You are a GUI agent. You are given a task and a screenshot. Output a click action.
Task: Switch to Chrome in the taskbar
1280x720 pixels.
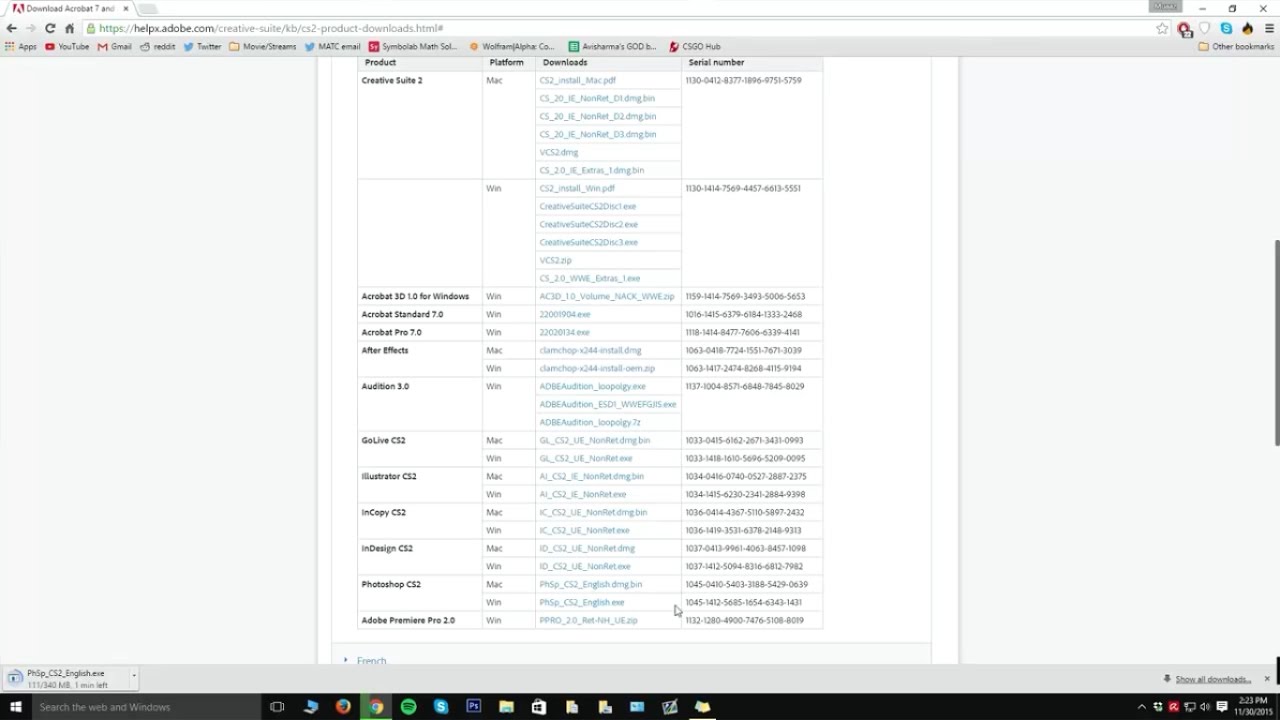tap(376, 707)
